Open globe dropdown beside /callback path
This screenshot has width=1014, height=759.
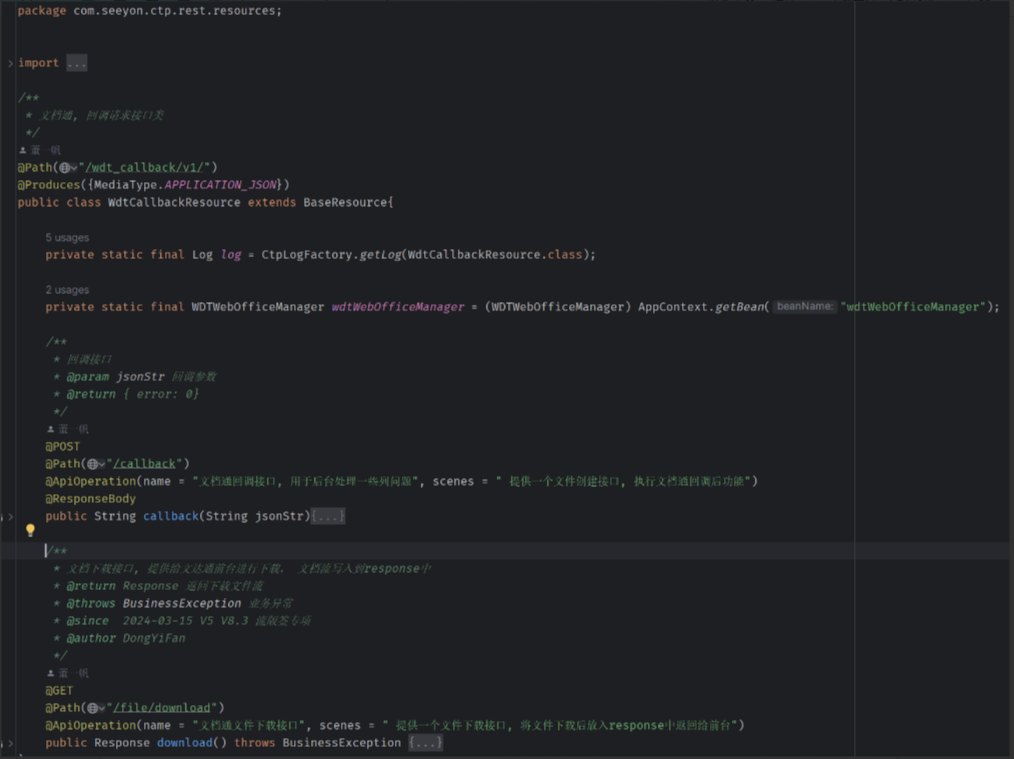[x=96, y=464]
